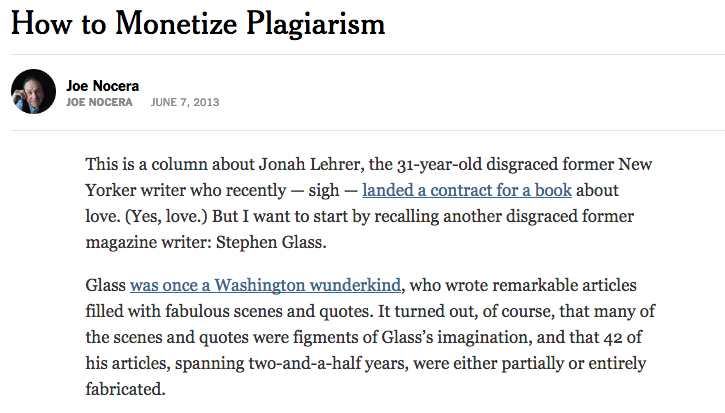This screenshot has width=725, height=413.
Task: Click the word 'Glass' starting the second paragraph
Action: coord(105,285)
